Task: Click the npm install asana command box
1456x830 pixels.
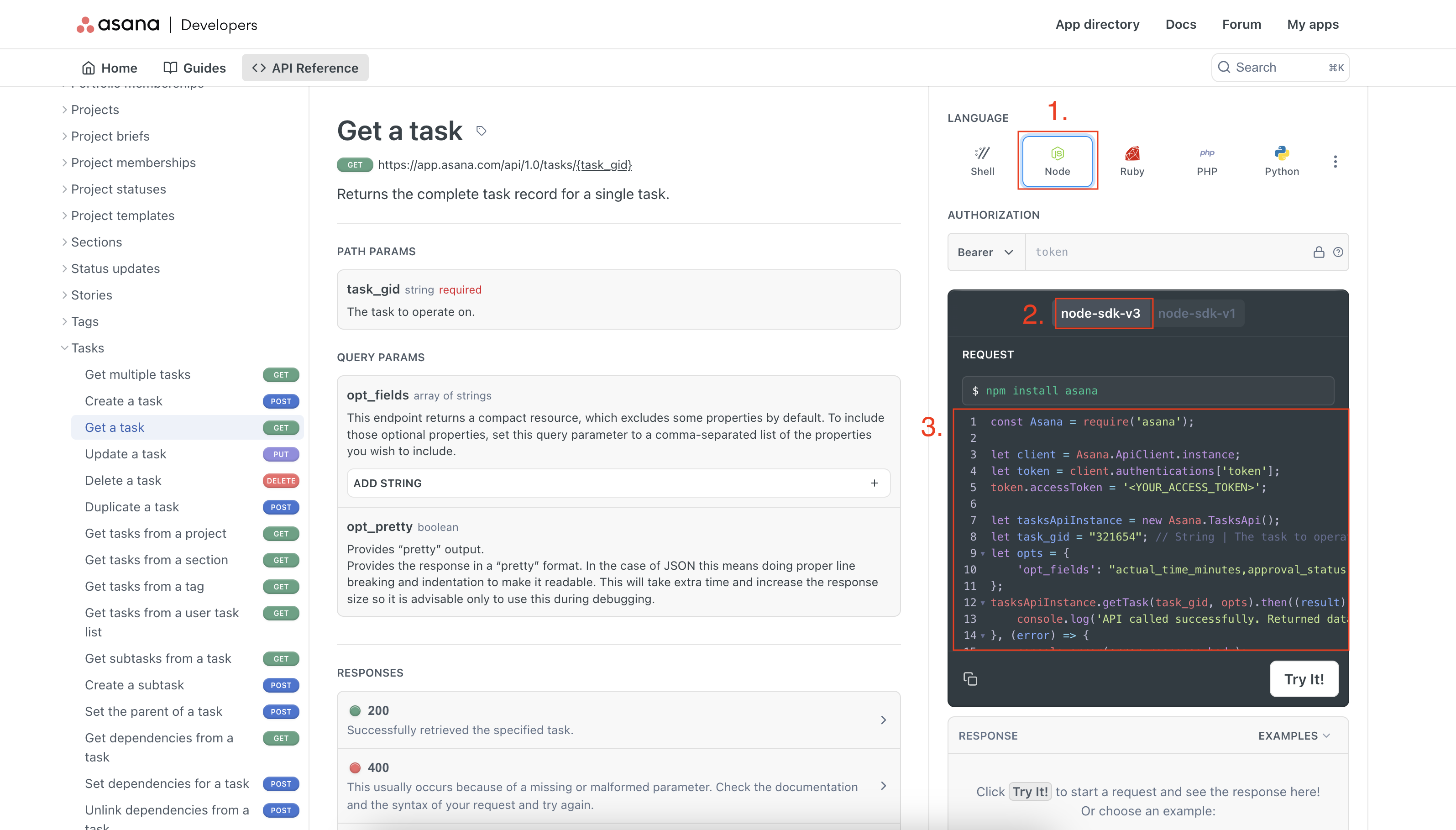Action: tap(1148, 390)
